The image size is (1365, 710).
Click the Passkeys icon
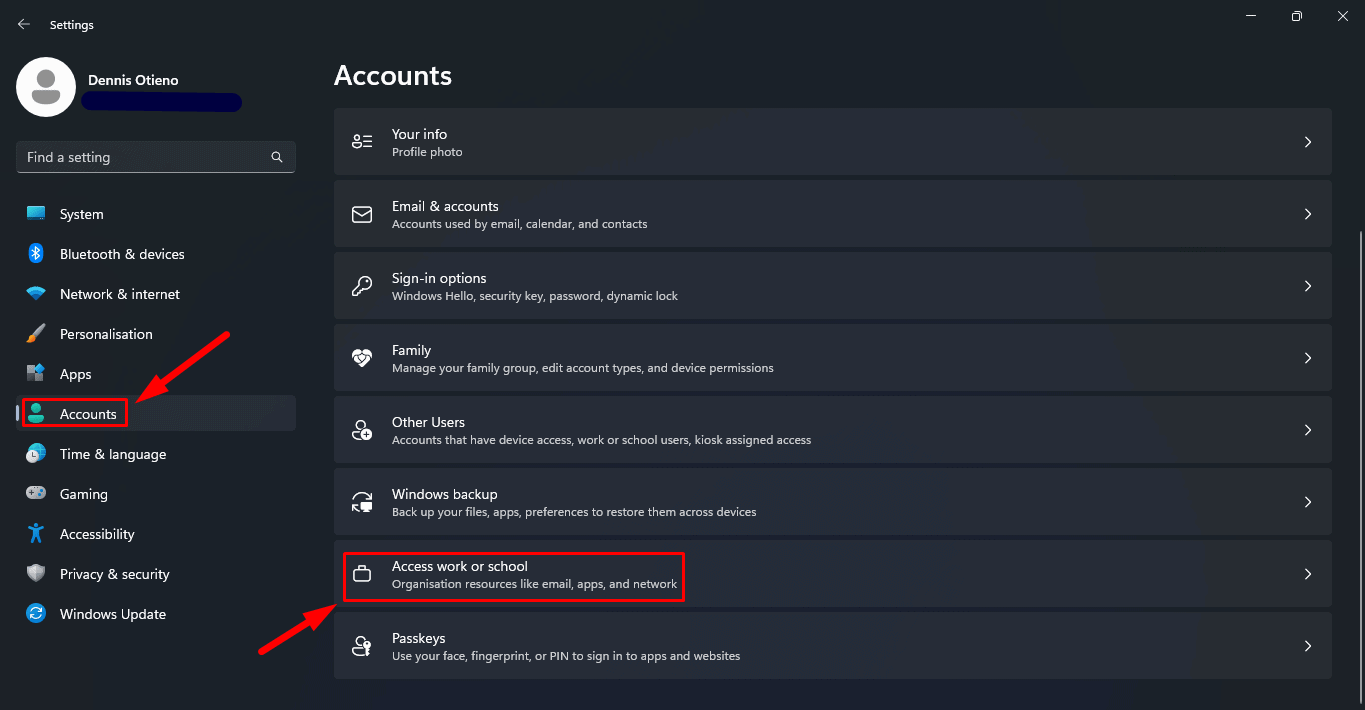(362, 646)
